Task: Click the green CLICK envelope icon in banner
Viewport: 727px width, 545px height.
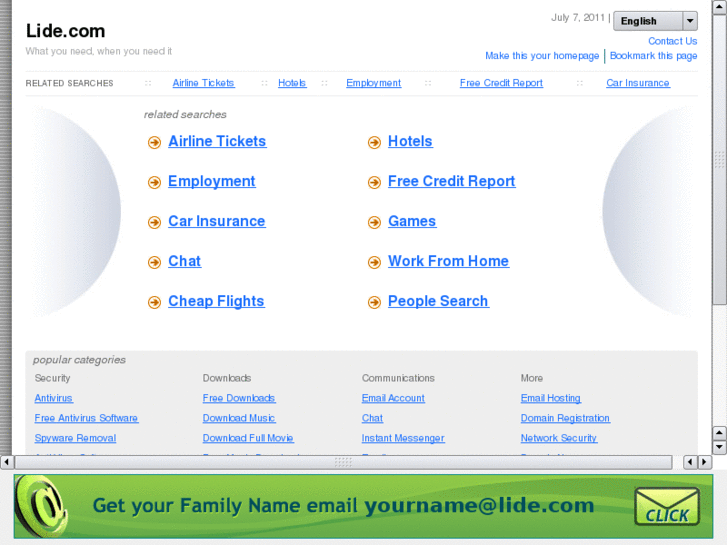Action: 667,507
